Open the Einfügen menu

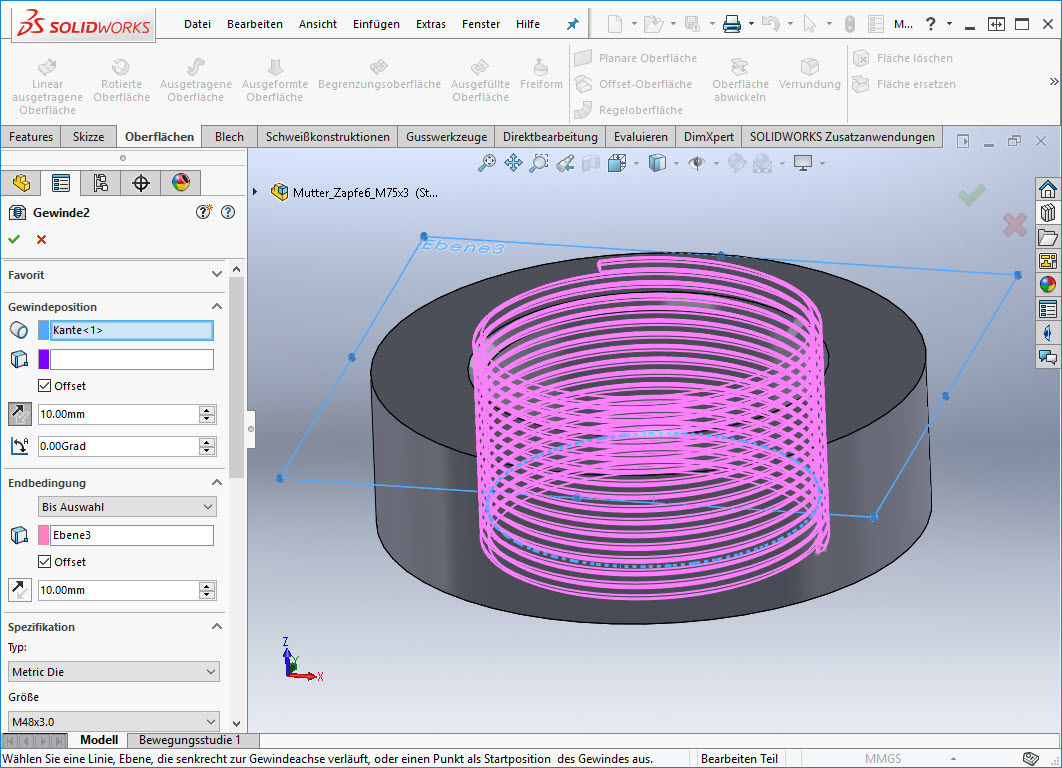376,24
